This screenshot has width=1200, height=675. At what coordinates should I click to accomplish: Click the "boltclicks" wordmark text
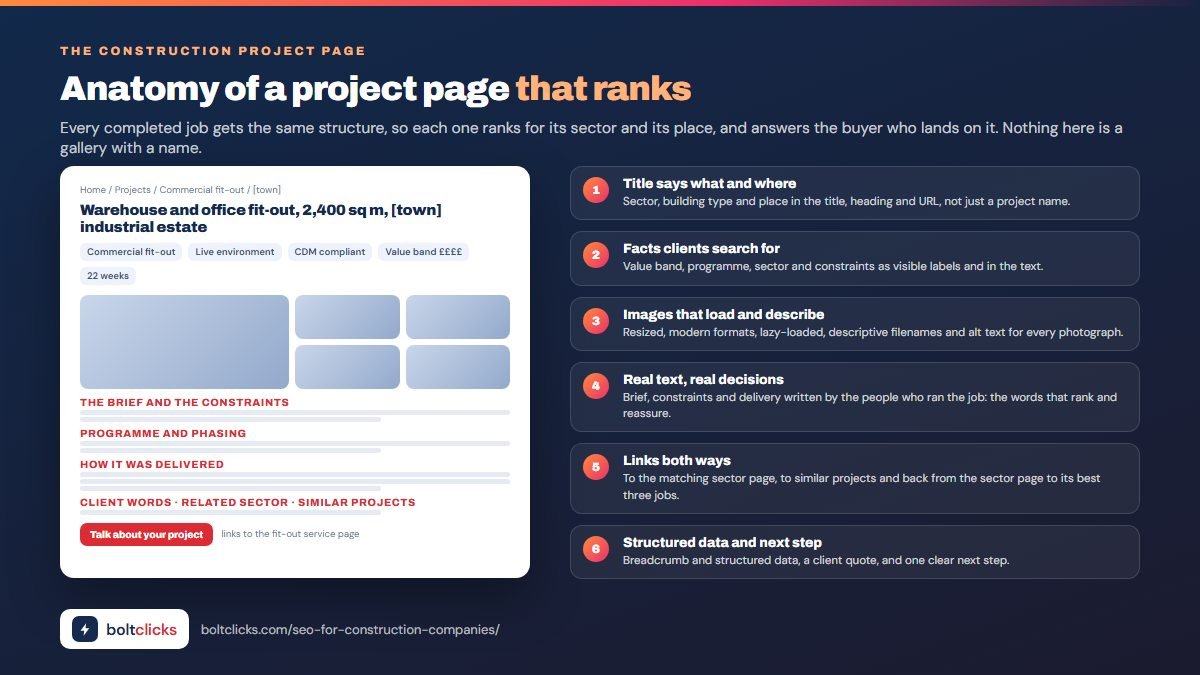[141, 629]
